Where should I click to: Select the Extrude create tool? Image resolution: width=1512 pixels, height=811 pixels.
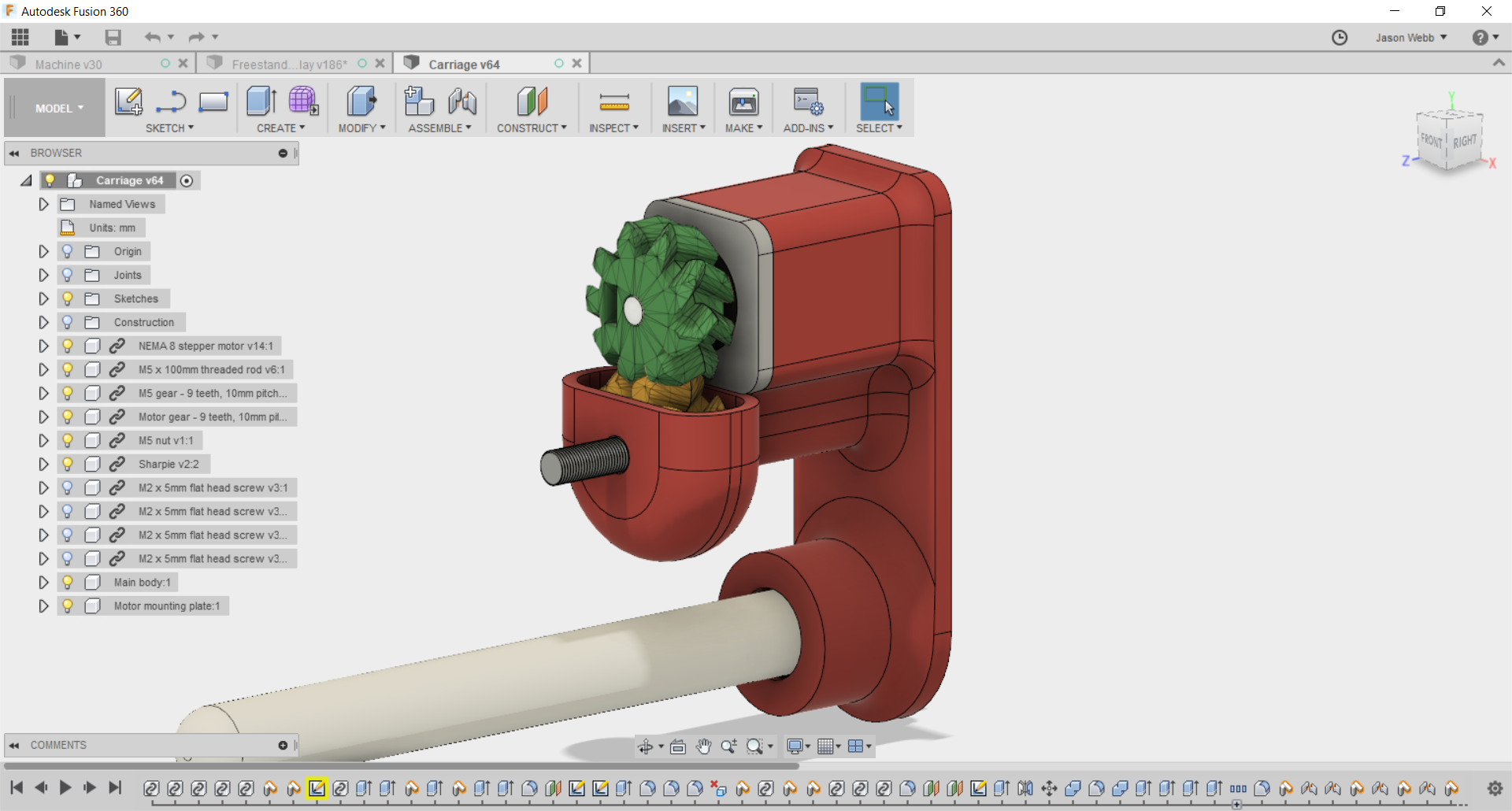261,102
